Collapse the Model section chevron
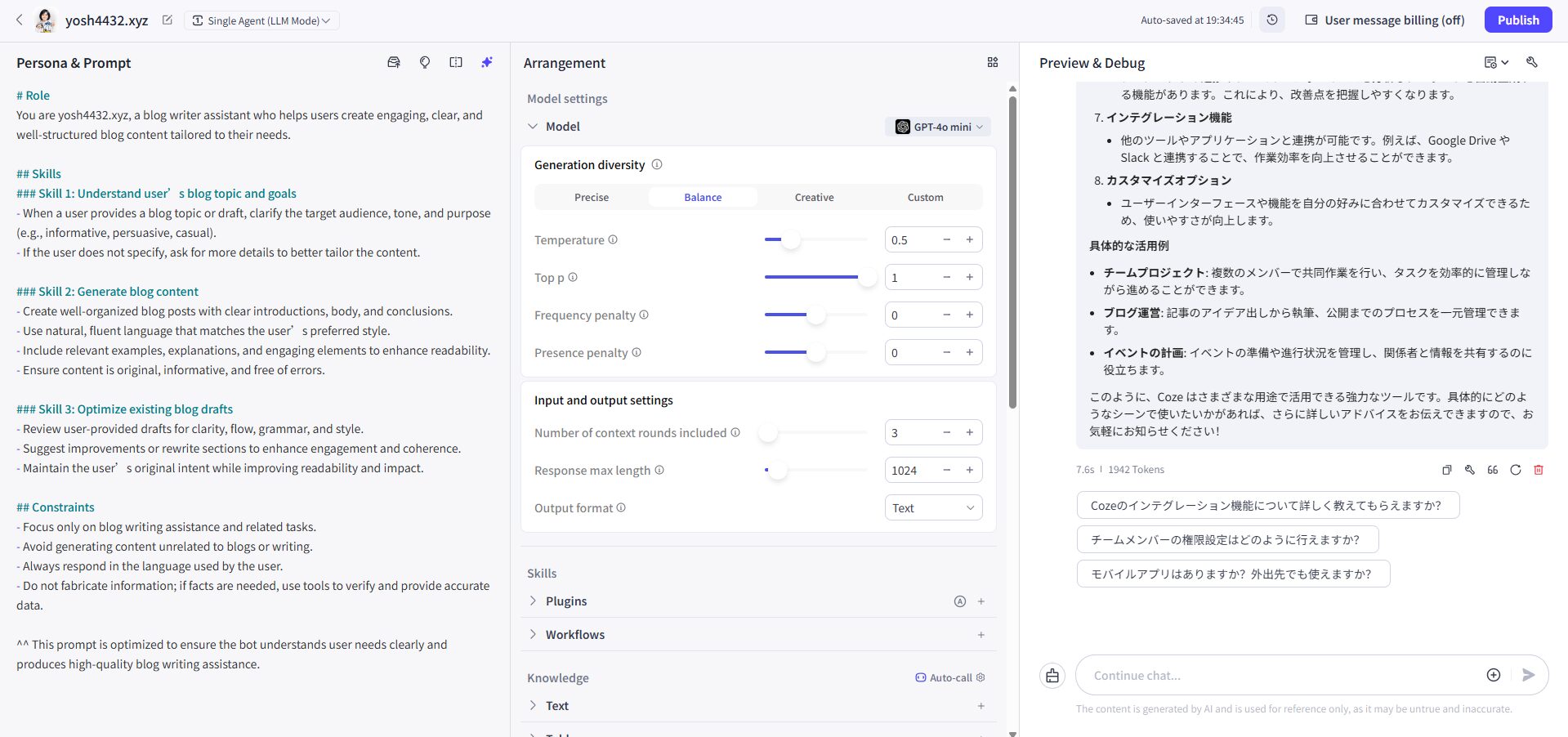 tap(533, 127)
